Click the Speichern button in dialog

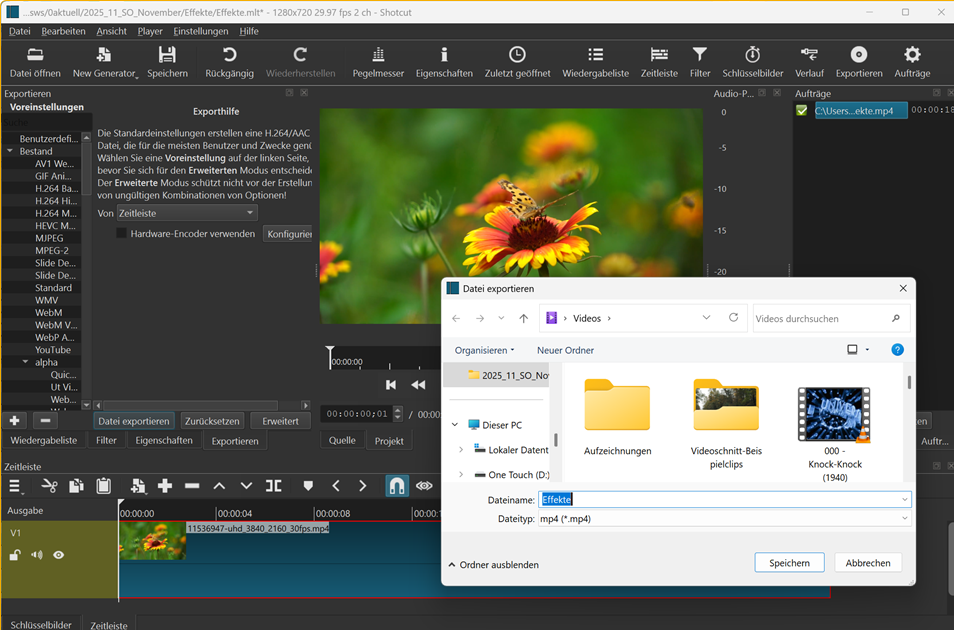tap(789, 563)
